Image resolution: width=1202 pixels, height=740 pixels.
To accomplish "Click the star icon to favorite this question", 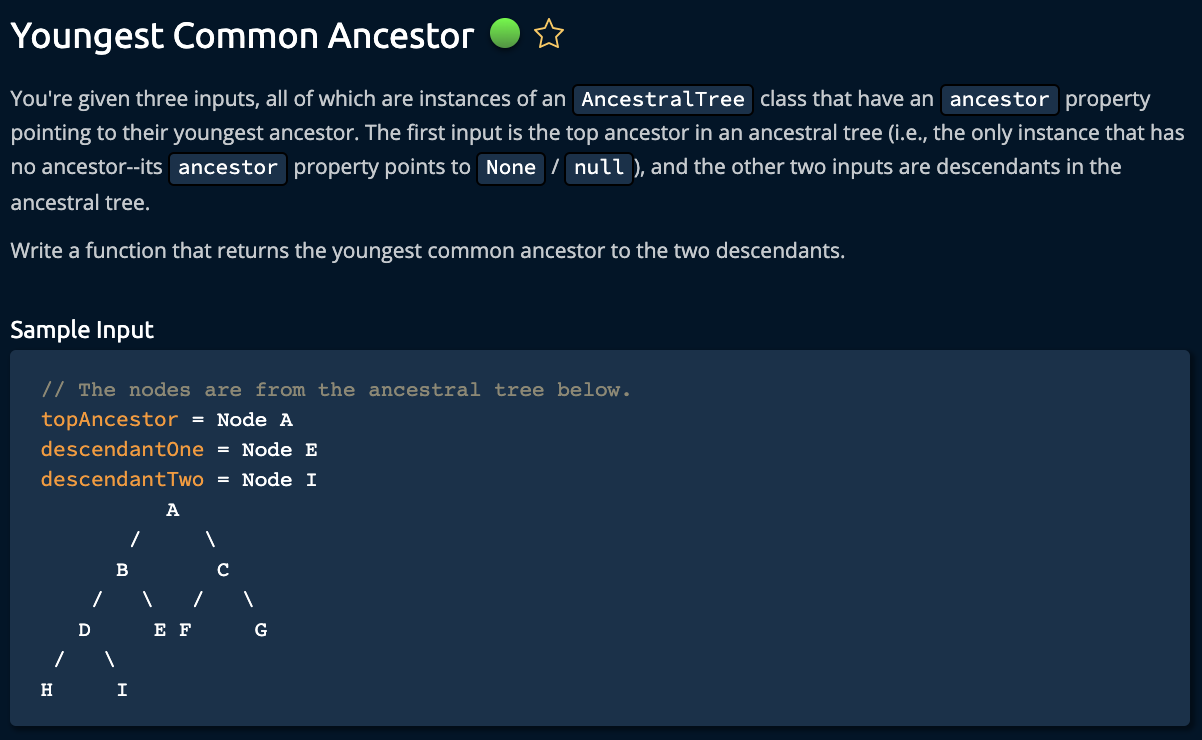I will point(549,36).
